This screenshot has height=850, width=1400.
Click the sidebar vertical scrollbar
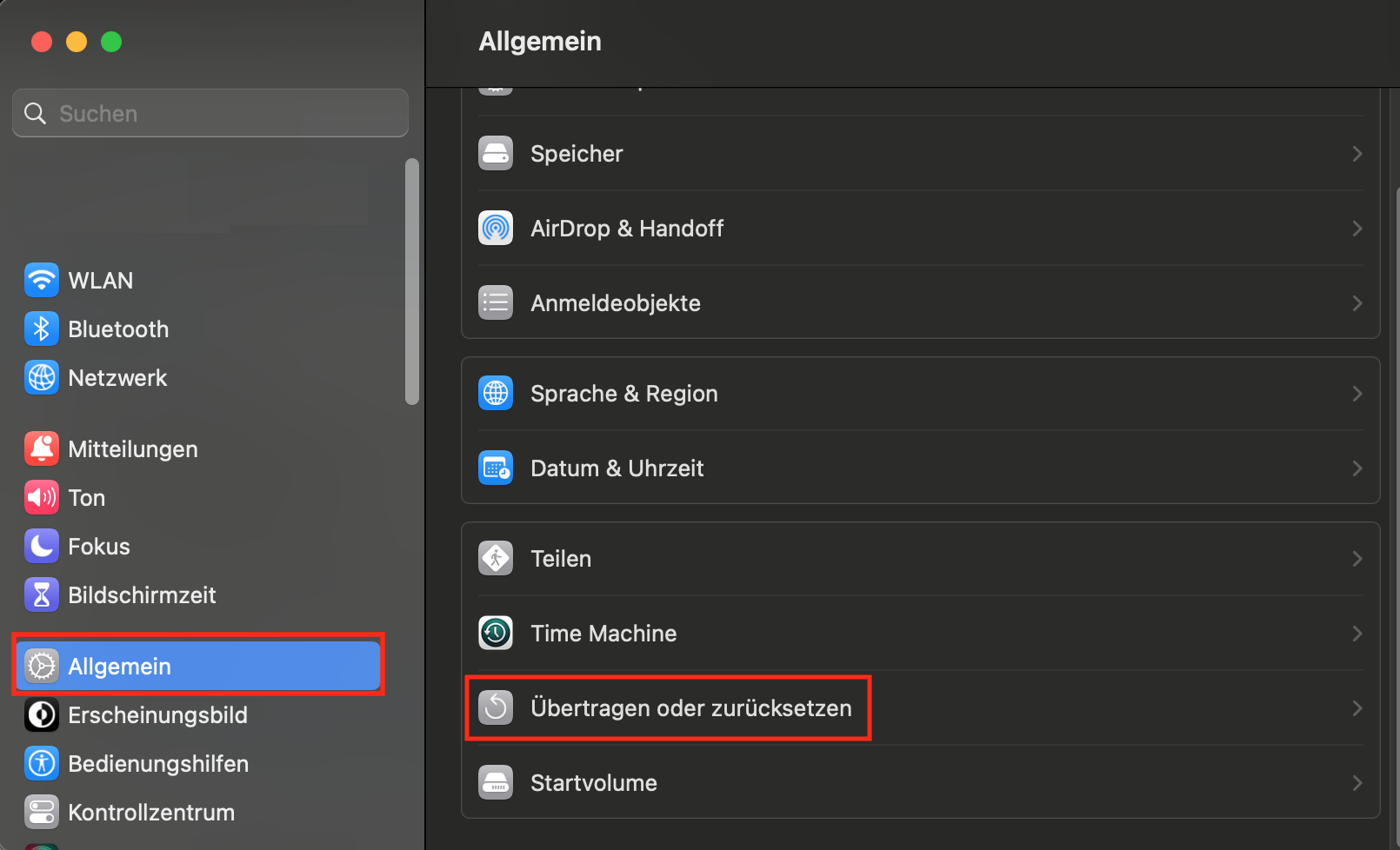tap(412, 281)
